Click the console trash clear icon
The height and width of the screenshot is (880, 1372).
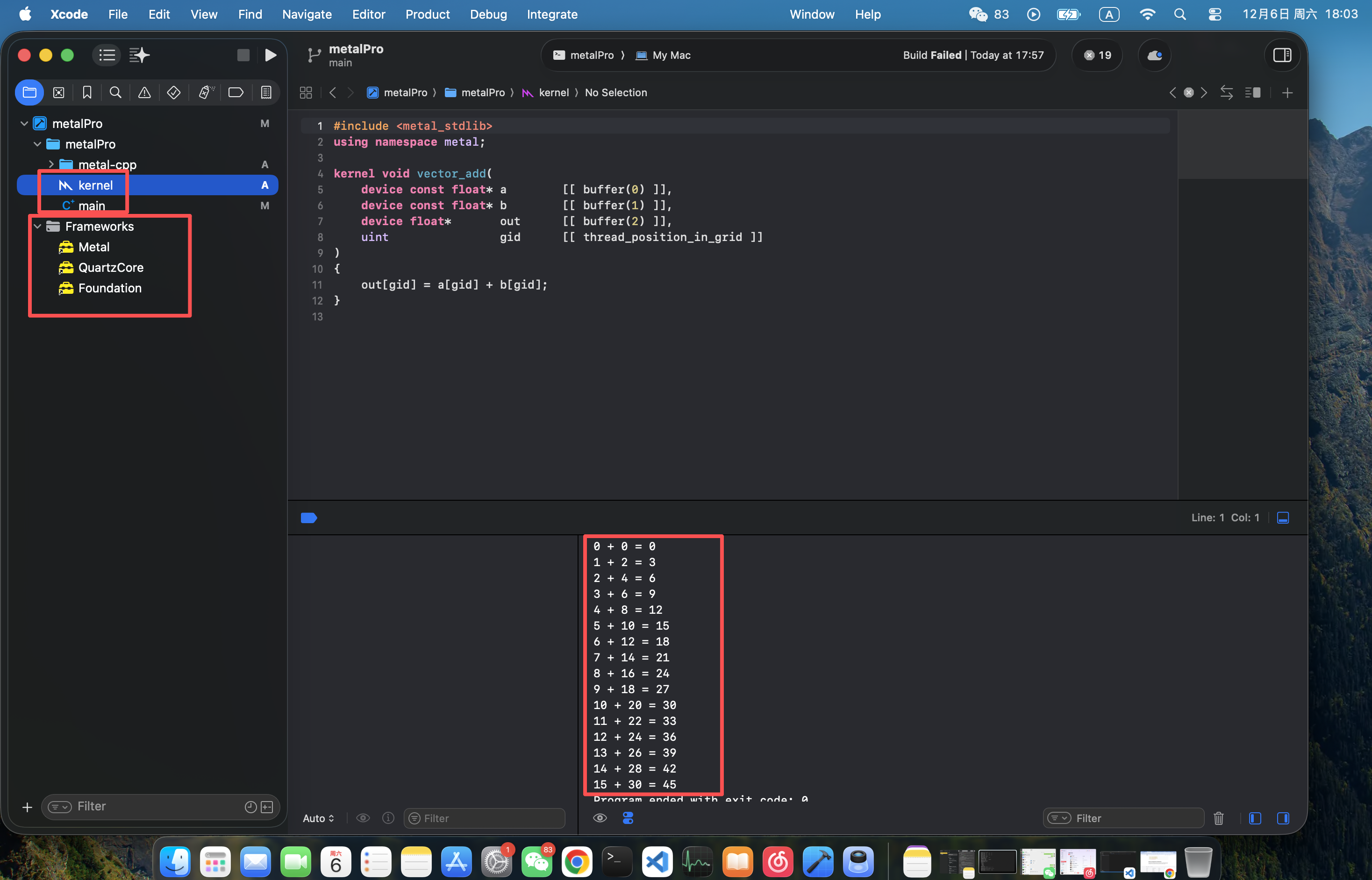click(x=1218, y=818)
